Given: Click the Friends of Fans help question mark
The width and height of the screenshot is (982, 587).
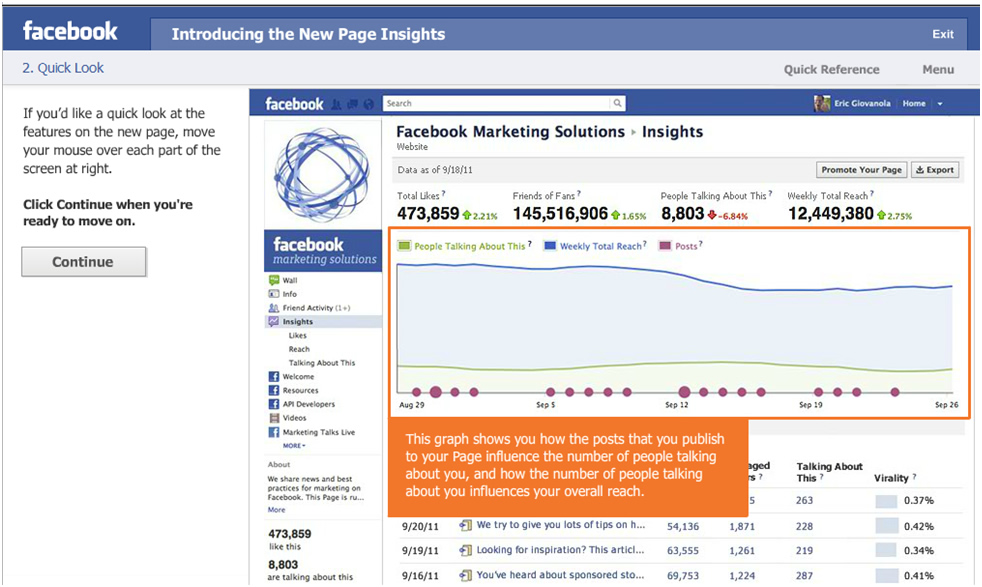Looking at the screenshot, I should [x=579, y=194].
